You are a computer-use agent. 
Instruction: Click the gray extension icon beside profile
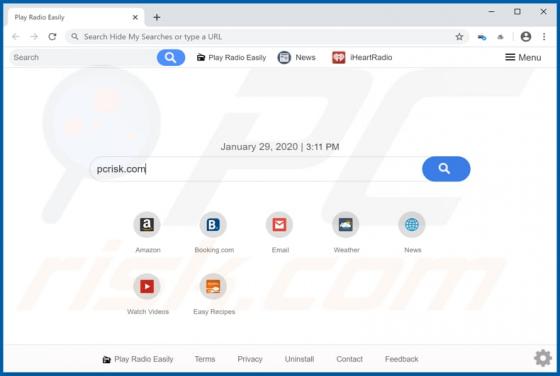(x=500, y=37)
